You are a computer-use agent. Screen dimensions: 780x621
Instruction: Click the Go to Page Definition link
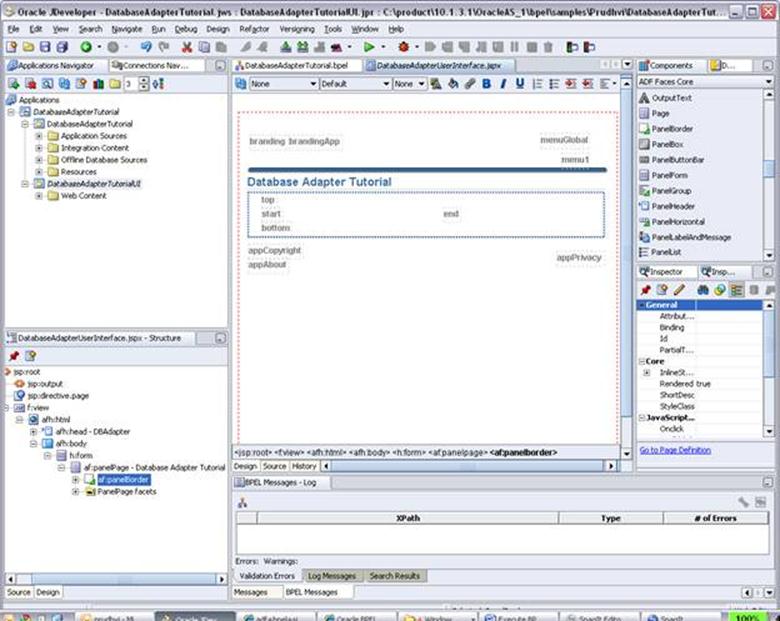coord(675,450)
